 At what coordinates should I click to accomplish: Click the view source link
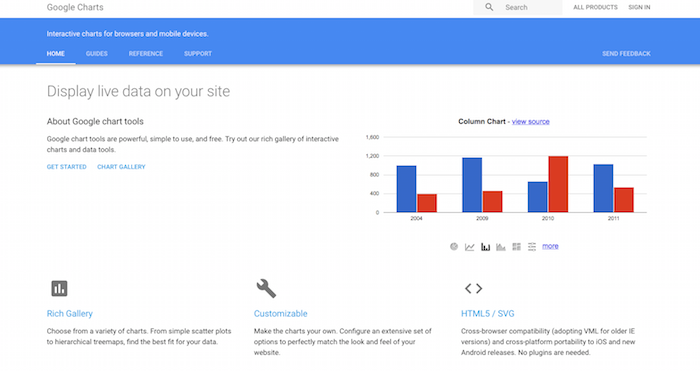point(531,121)
